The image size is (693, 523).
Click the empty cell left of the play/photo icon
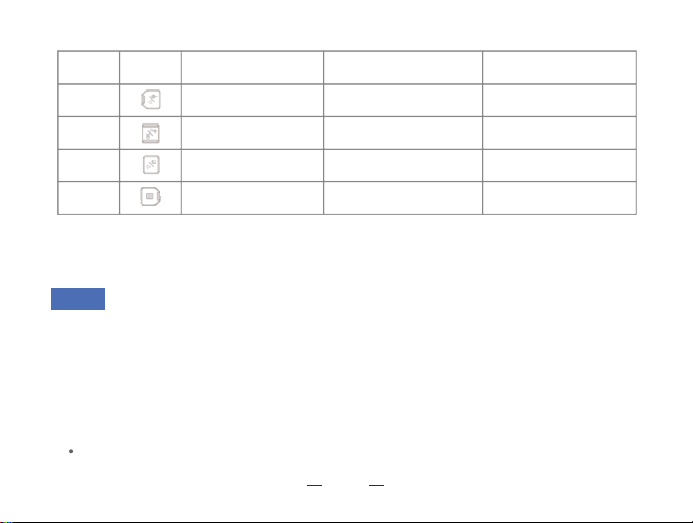coord(88,100)
